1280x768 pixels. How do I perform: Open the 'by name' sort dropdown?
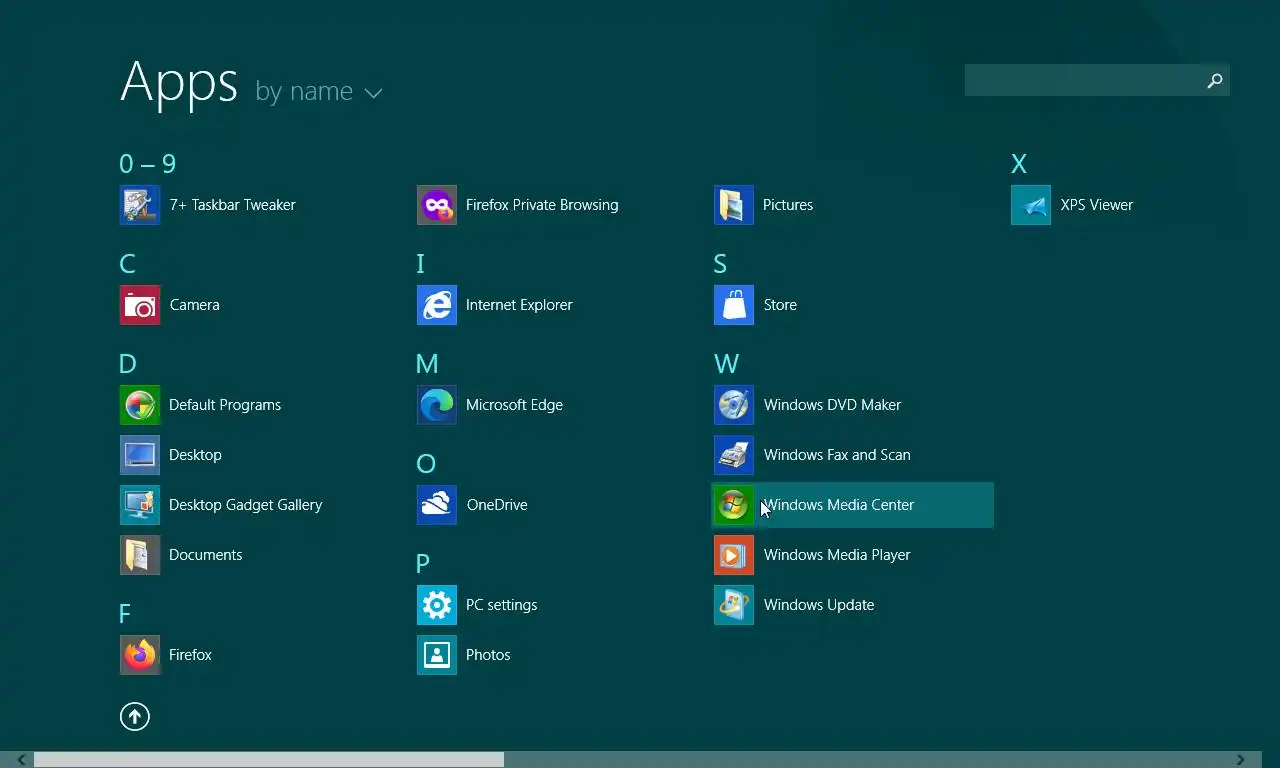tap(319, 91)
